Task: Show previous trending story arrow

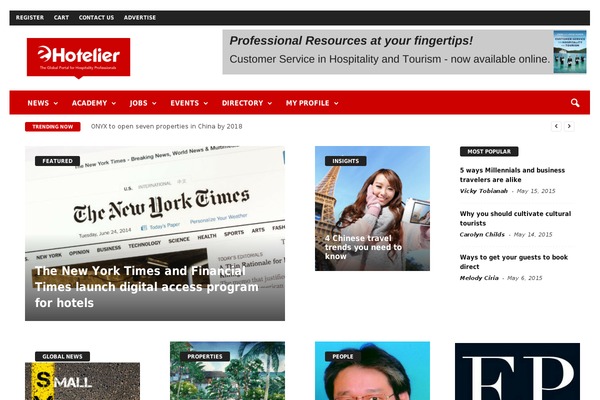Action: tap(556, 126)
